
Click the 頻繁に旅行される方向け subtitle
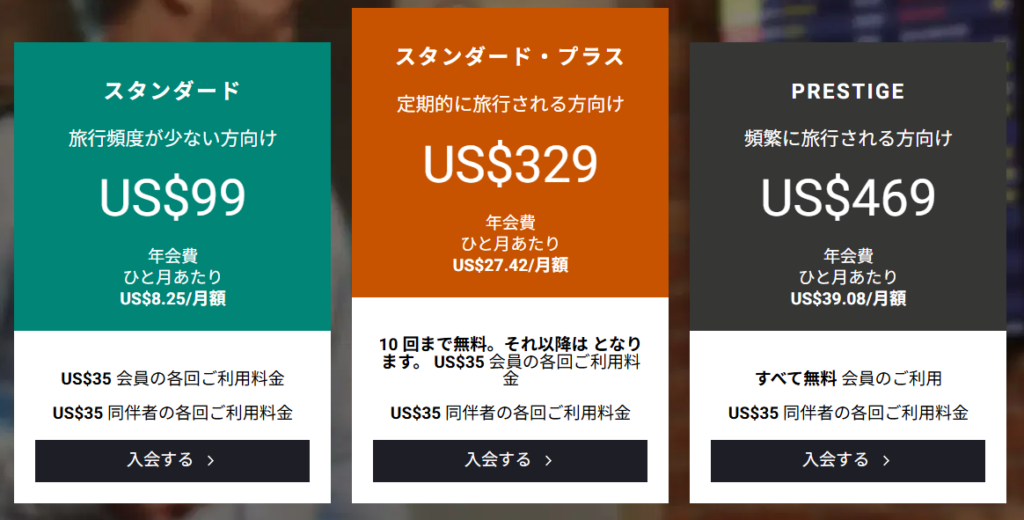[x=848, y=138]
